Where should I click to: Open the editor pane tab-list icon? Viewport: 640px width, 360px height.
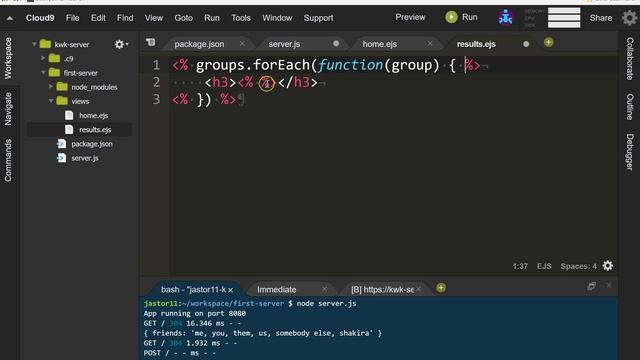pyautogui.click(x=151, y=42)
